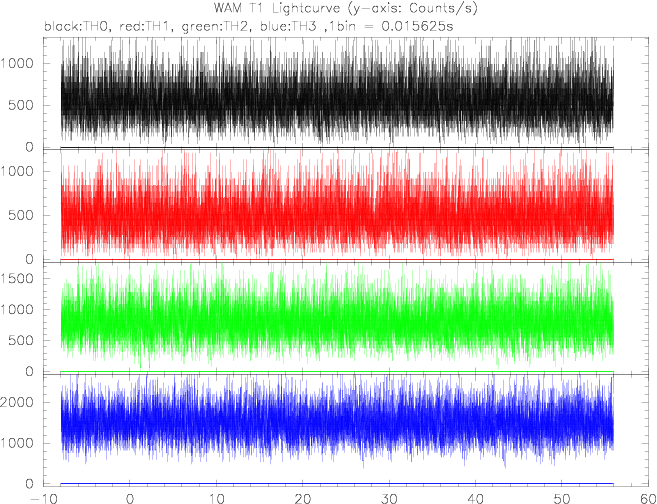Click the x-axis tick label "50"
Screen dimensions: 657x504
[562, 499]
